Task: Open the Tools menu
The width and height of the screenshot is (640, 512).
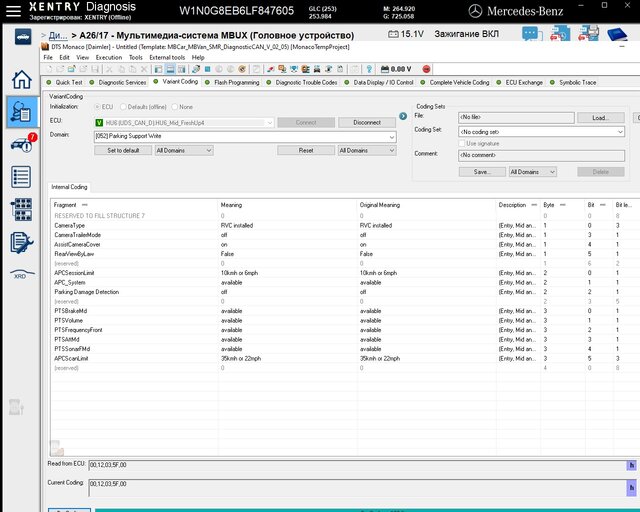Action: coord(136,57)
